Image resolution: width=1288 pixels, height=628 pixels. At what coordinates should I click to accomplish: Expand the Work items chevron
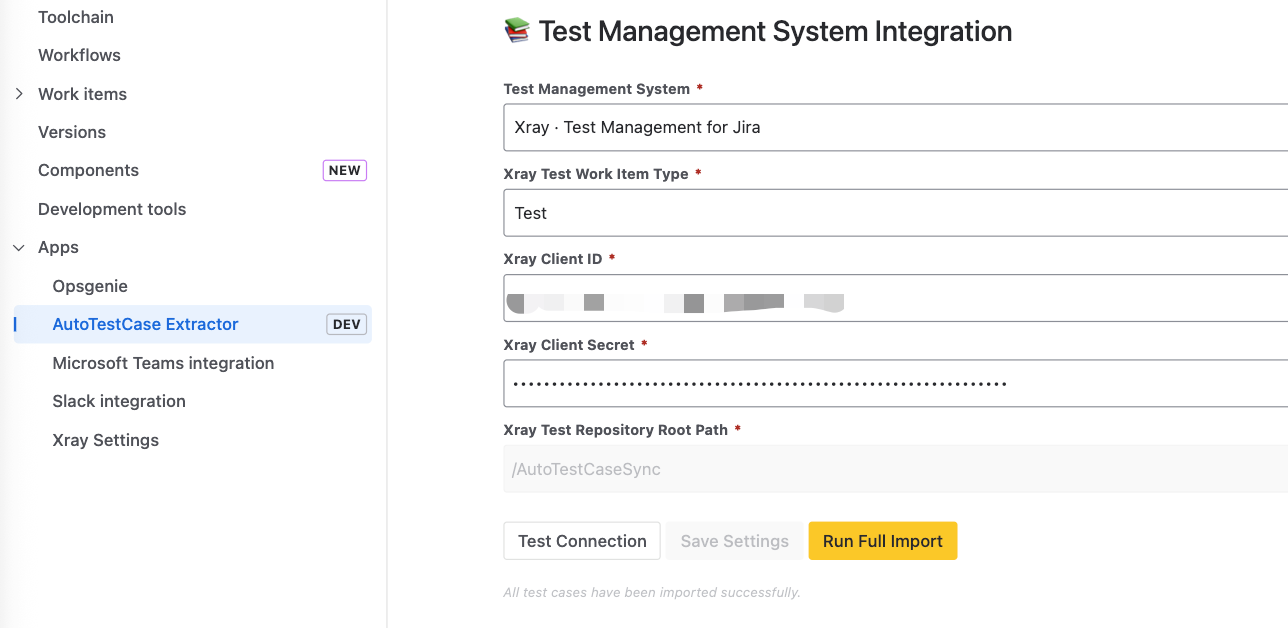click(x=19, y=93)
